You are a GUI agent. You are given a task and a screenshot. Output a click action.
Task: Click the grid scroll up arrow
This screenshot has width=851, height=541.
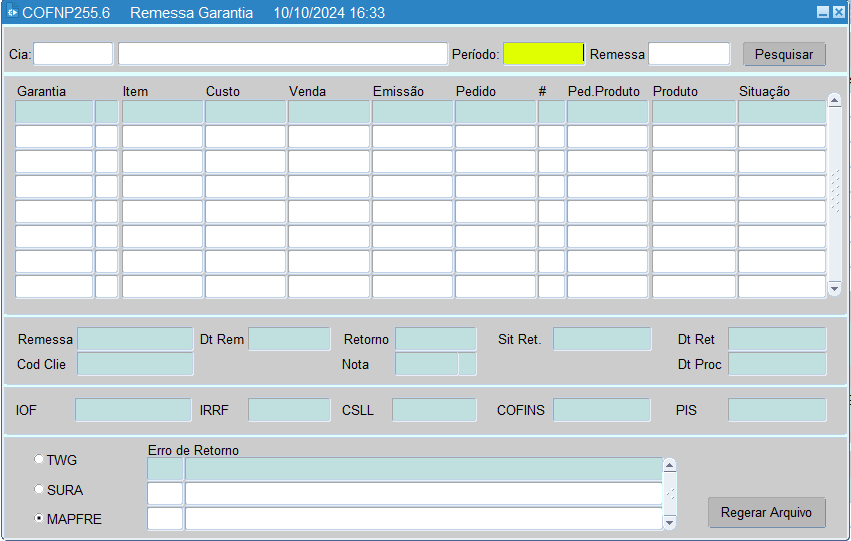(834, 101)
